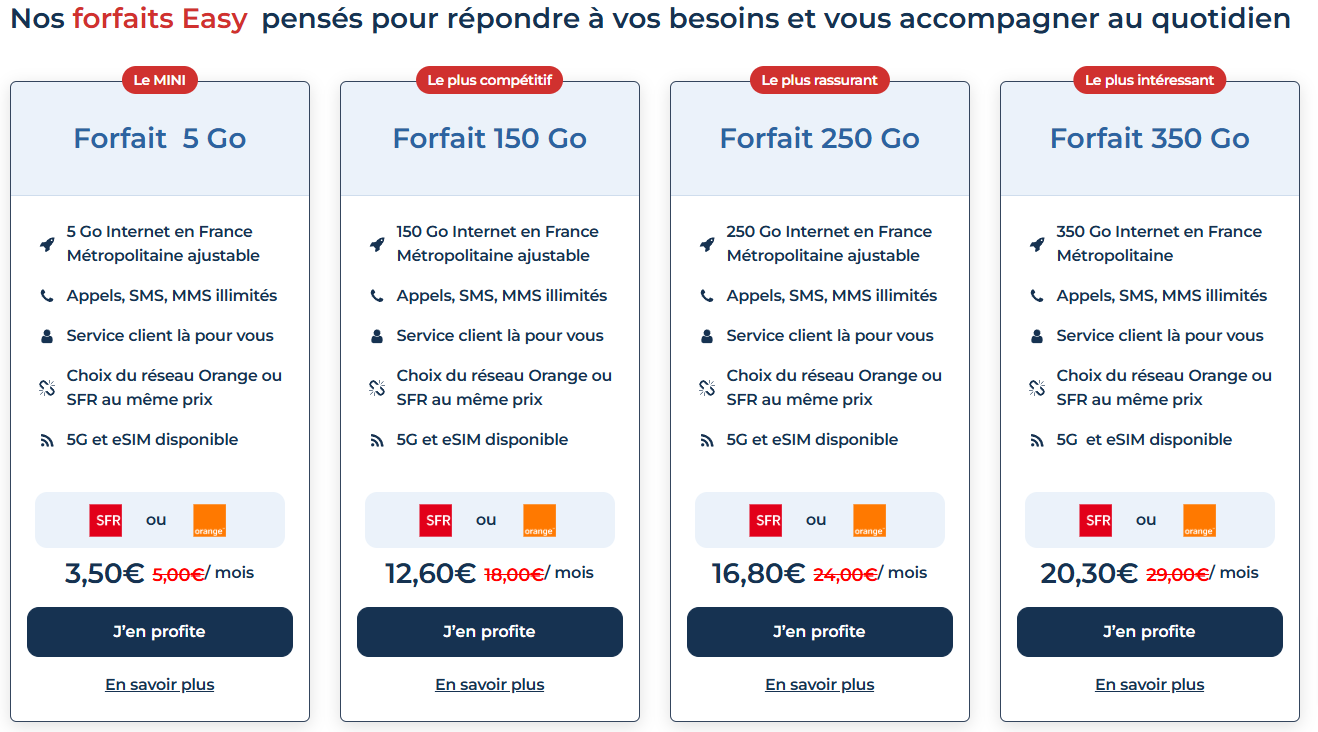Click the Orange logo under Forfait 350 Go
The height and width of the screenshot is (732, 1318).
[x=1199, y=519]
